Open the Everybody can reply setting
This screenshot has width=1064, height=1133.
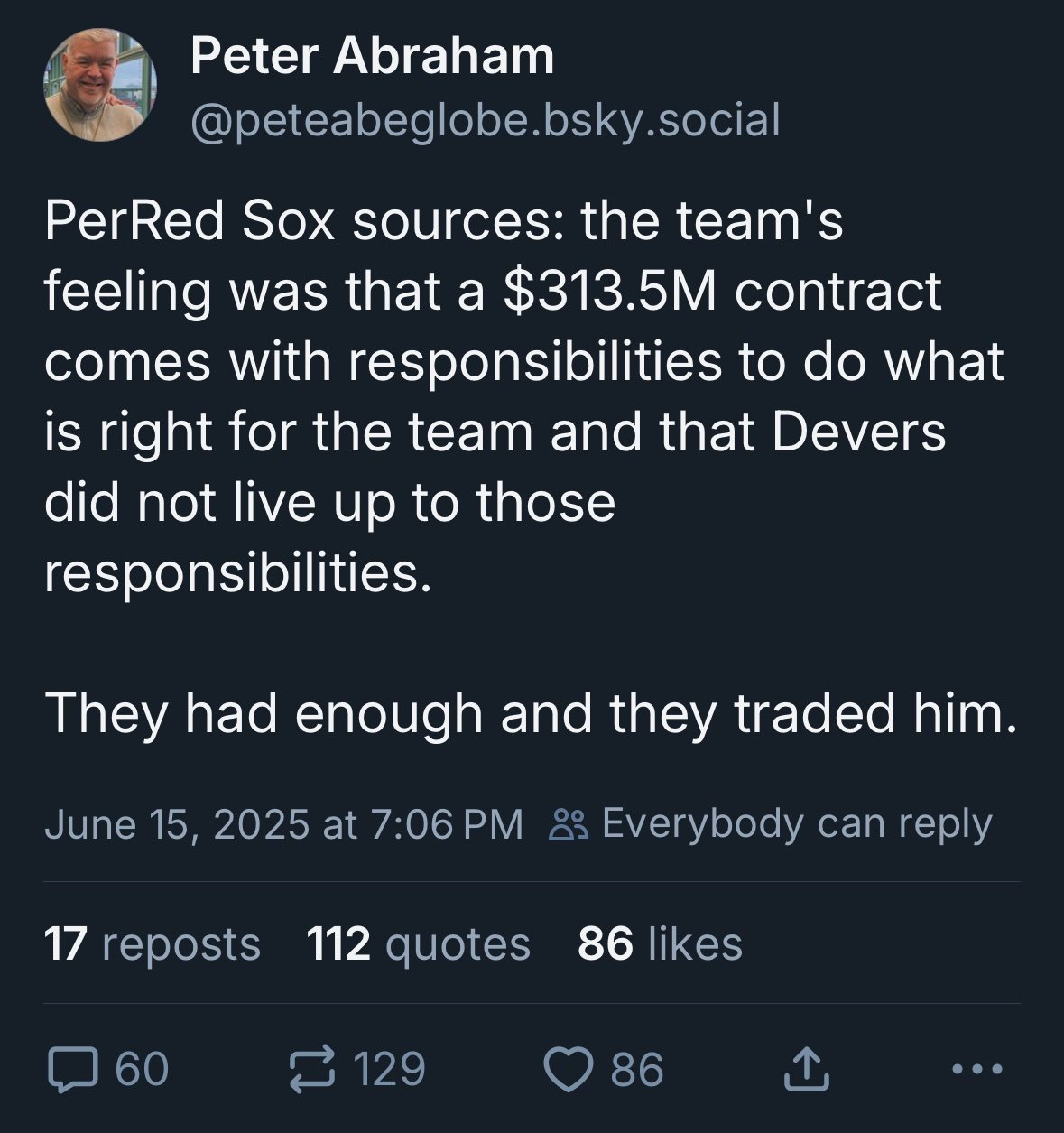pyautogui.click(x=795, y=823)
